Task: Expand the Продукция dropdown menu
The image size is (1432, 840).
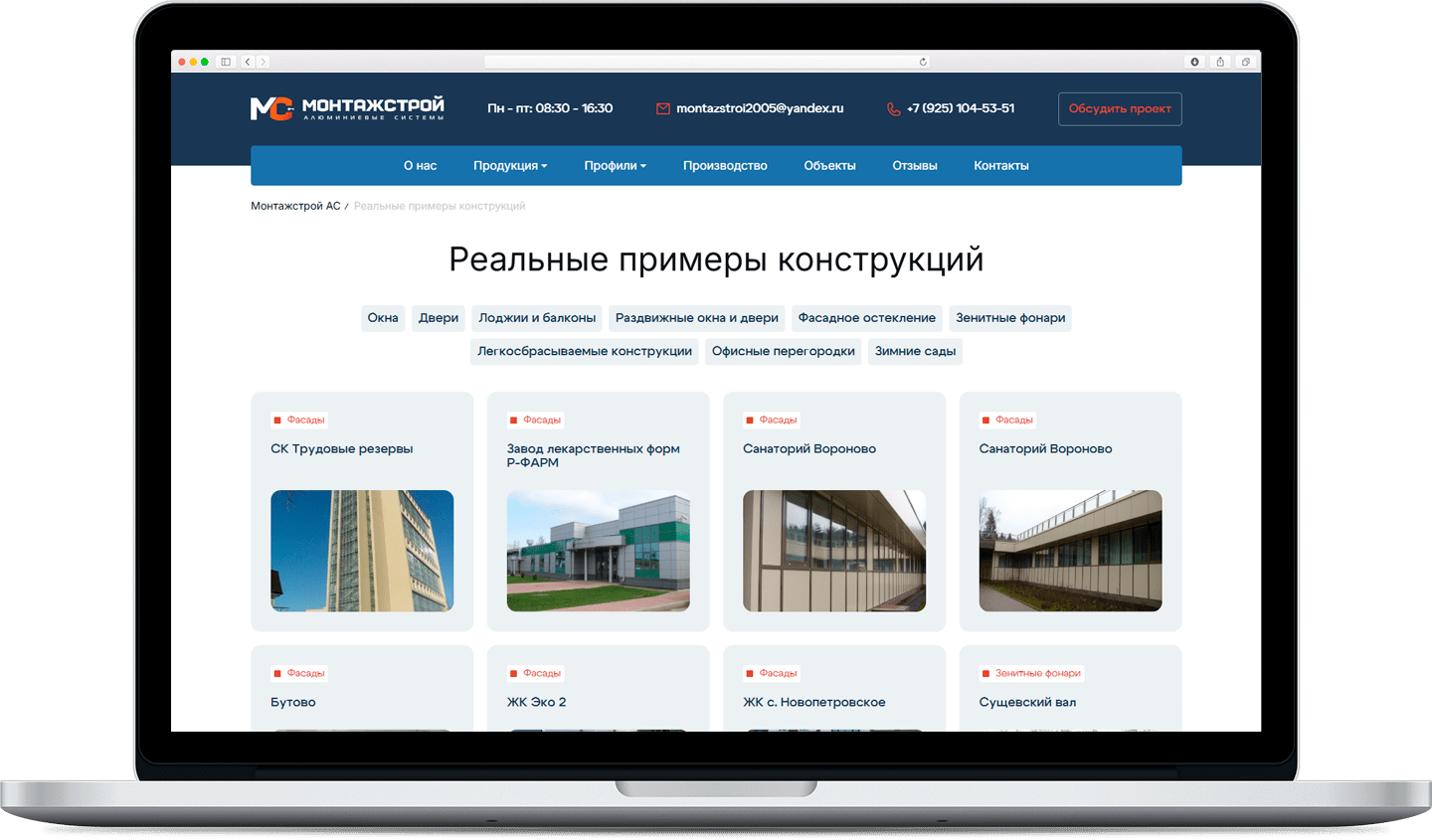Action: (x=510, y=166)
